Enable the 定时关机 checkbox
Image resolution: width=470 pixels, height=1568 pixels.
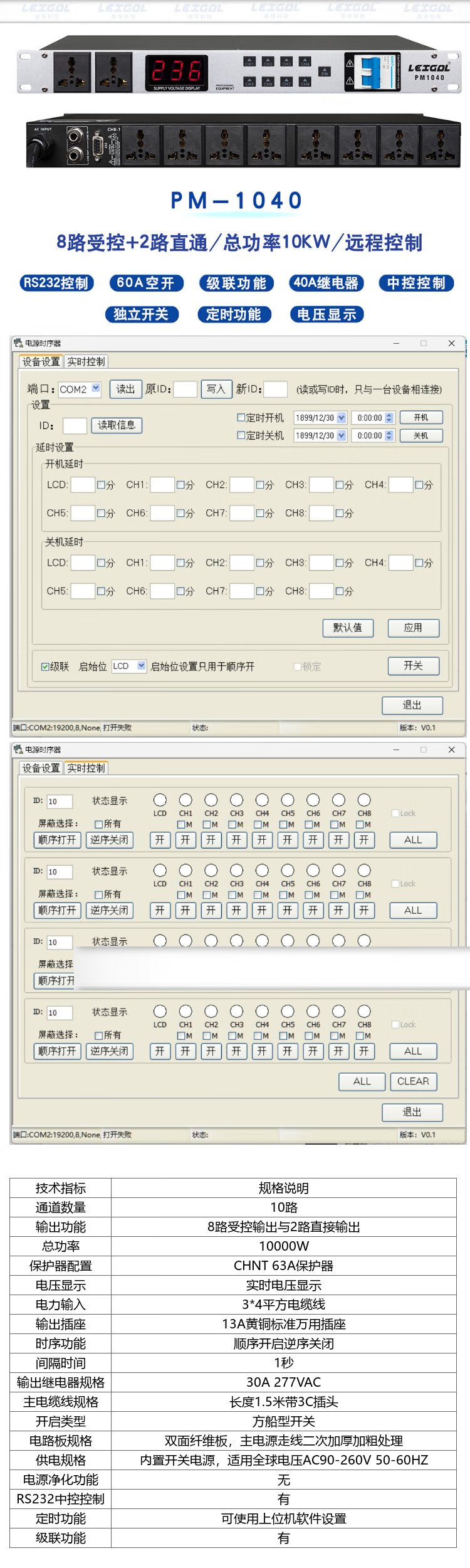point(241,435)
